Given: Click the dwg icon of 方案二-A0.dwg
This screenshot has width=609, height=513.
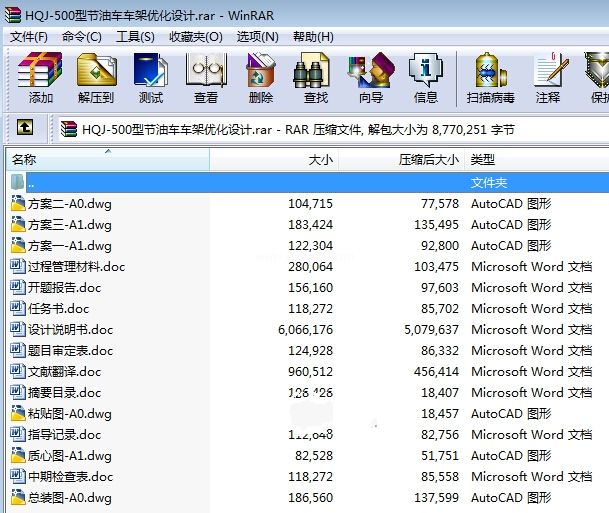Looking at the screenshot, I should click(x=18, y=203).
